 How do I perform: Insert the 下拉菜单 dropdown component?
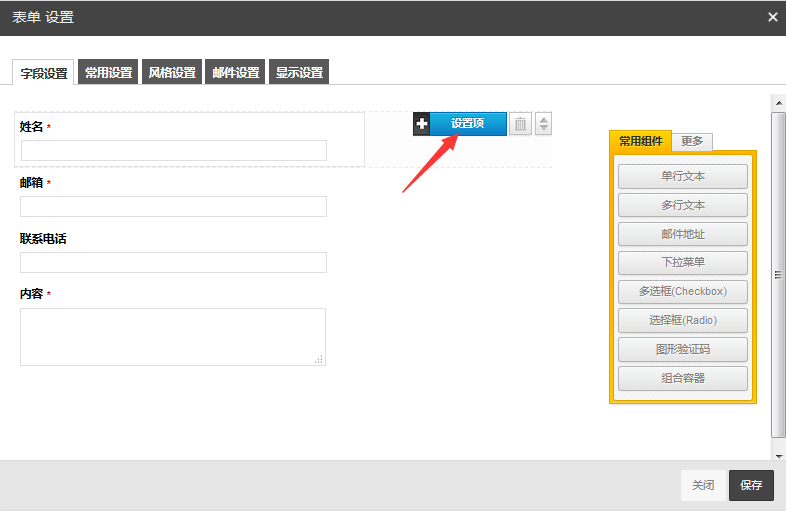[683, 263]
